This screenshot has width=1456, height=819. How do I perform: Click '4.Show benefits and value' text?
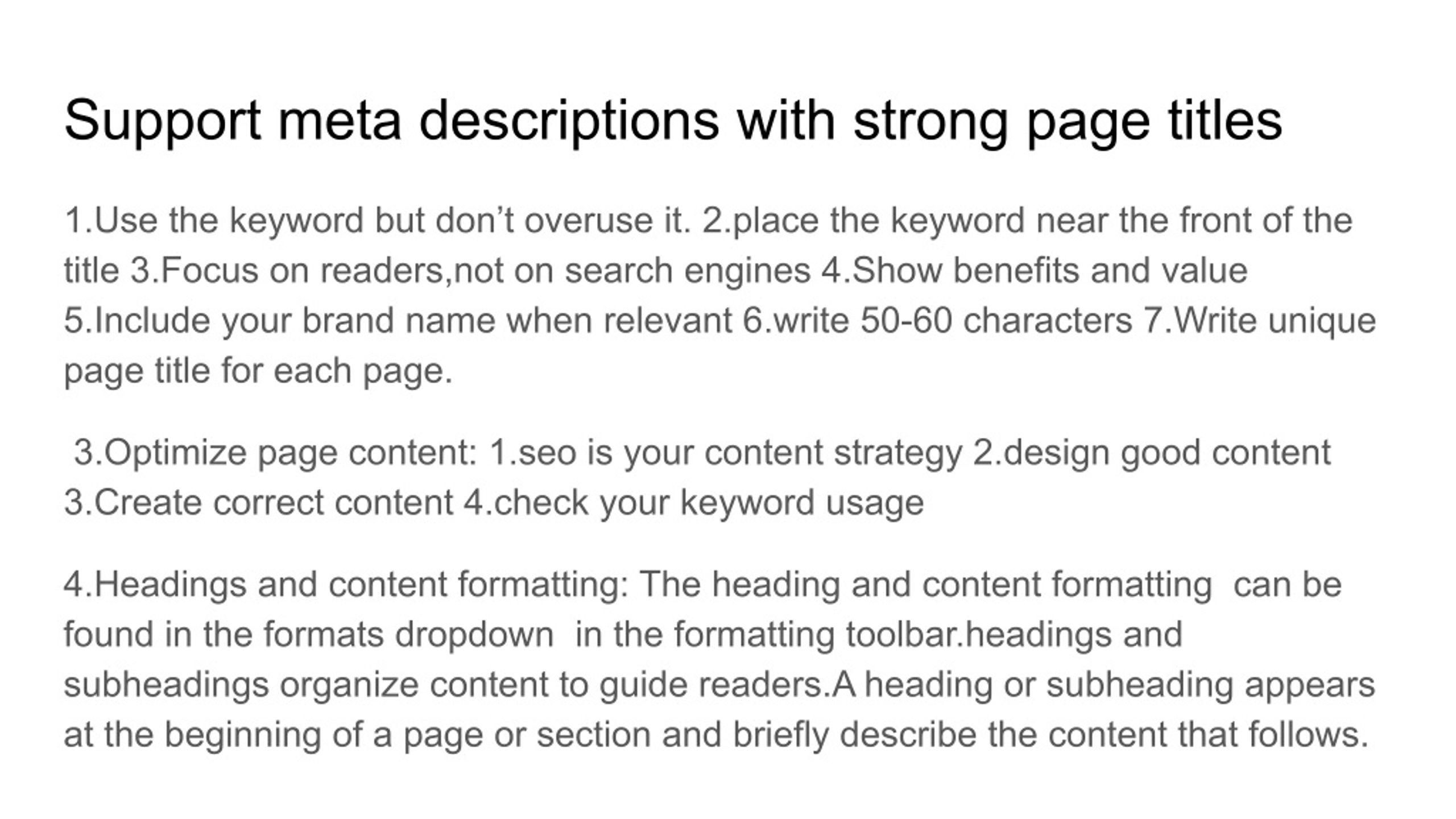(x=1035, y=271)
